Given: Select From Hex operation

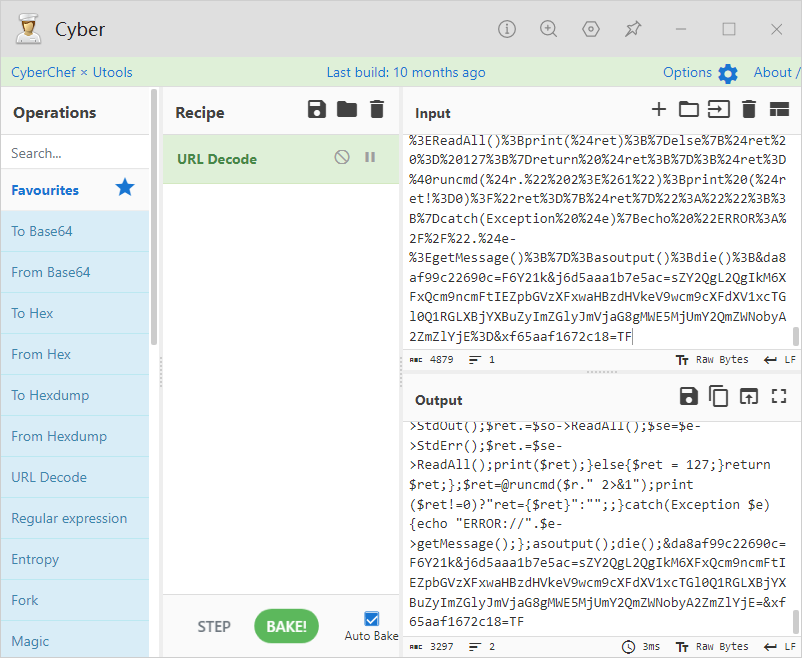Looking at the screenshot, I should tap(75, 354).
